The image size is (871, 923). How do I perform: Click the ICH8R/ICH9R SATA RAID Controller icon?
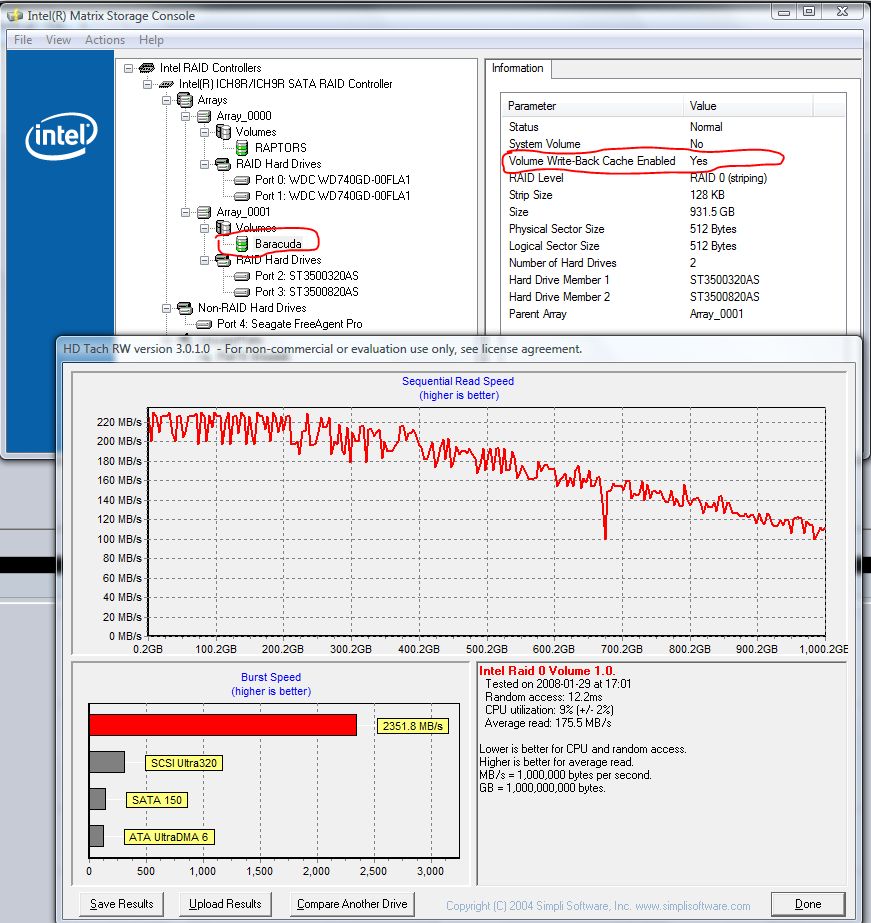(166, 84)
